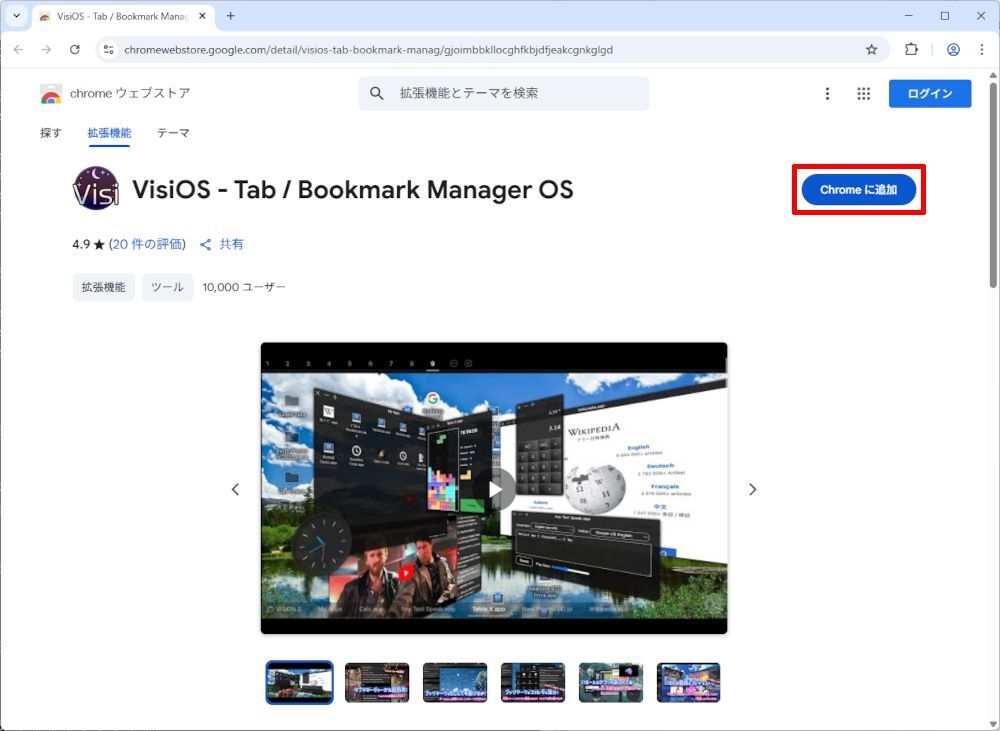Minimize the Chrome window
Image resolution: width=1000 pixels, height=731 pixels.
point(909,16)
